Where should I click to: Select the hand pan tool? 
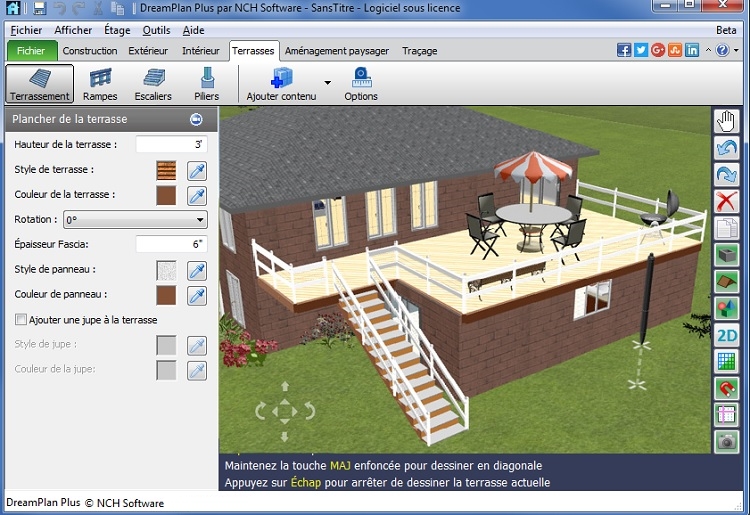(x=727, y=121)
